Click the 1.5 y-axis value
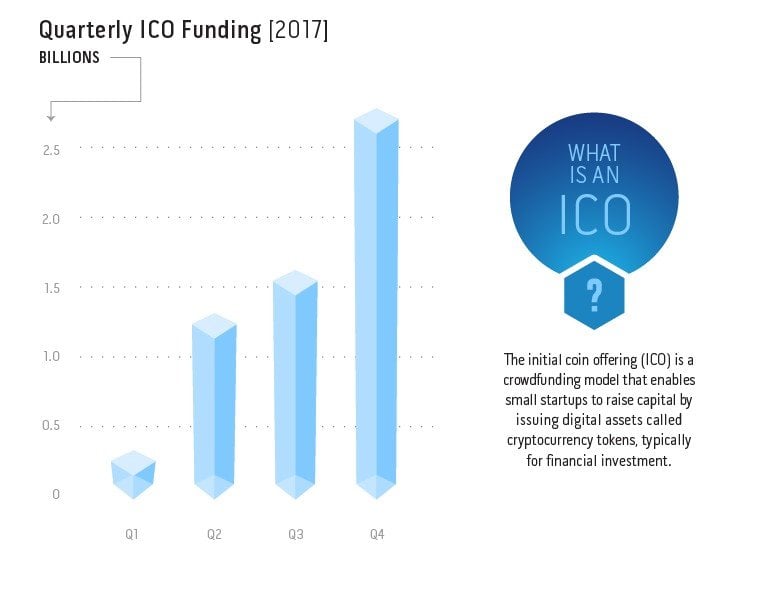 [51, 288]
